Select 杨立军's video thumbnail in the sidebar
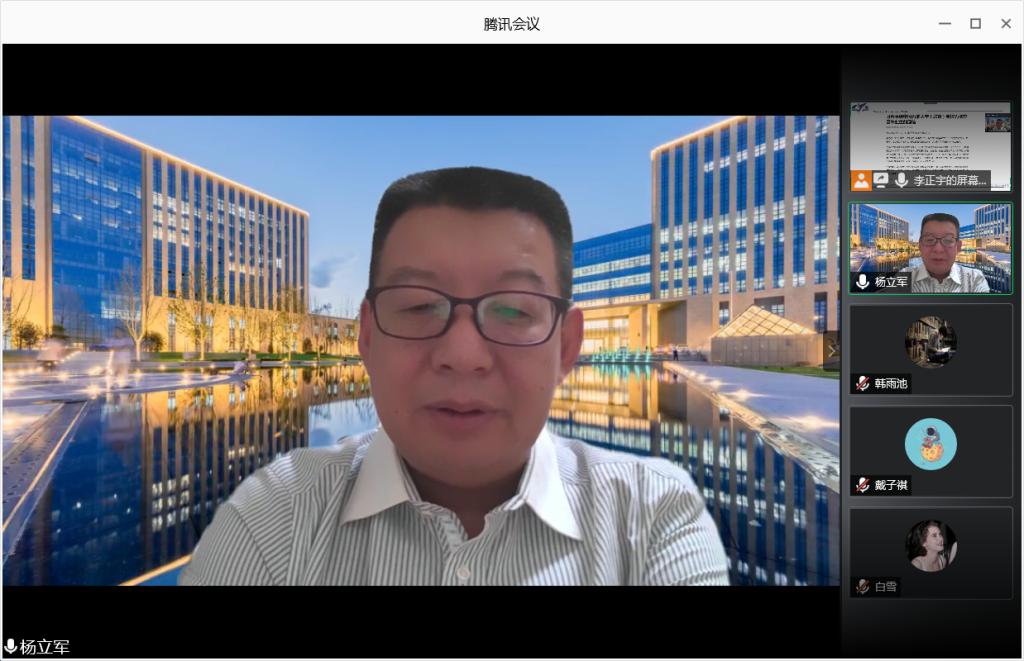The image size is (1024, 661). (930, 245)
